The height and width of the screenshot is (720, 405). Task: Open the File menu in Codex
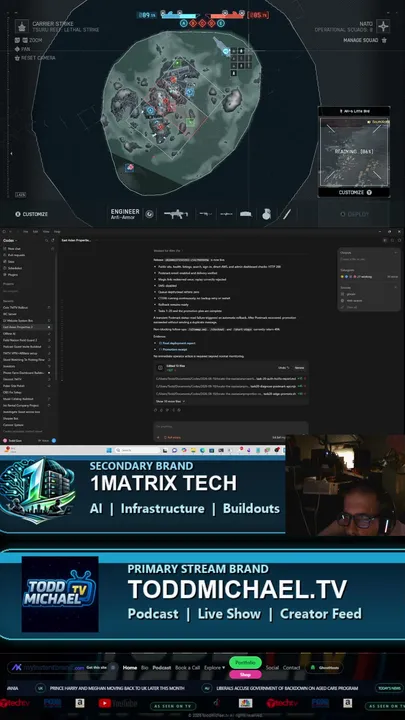point(26,231)
